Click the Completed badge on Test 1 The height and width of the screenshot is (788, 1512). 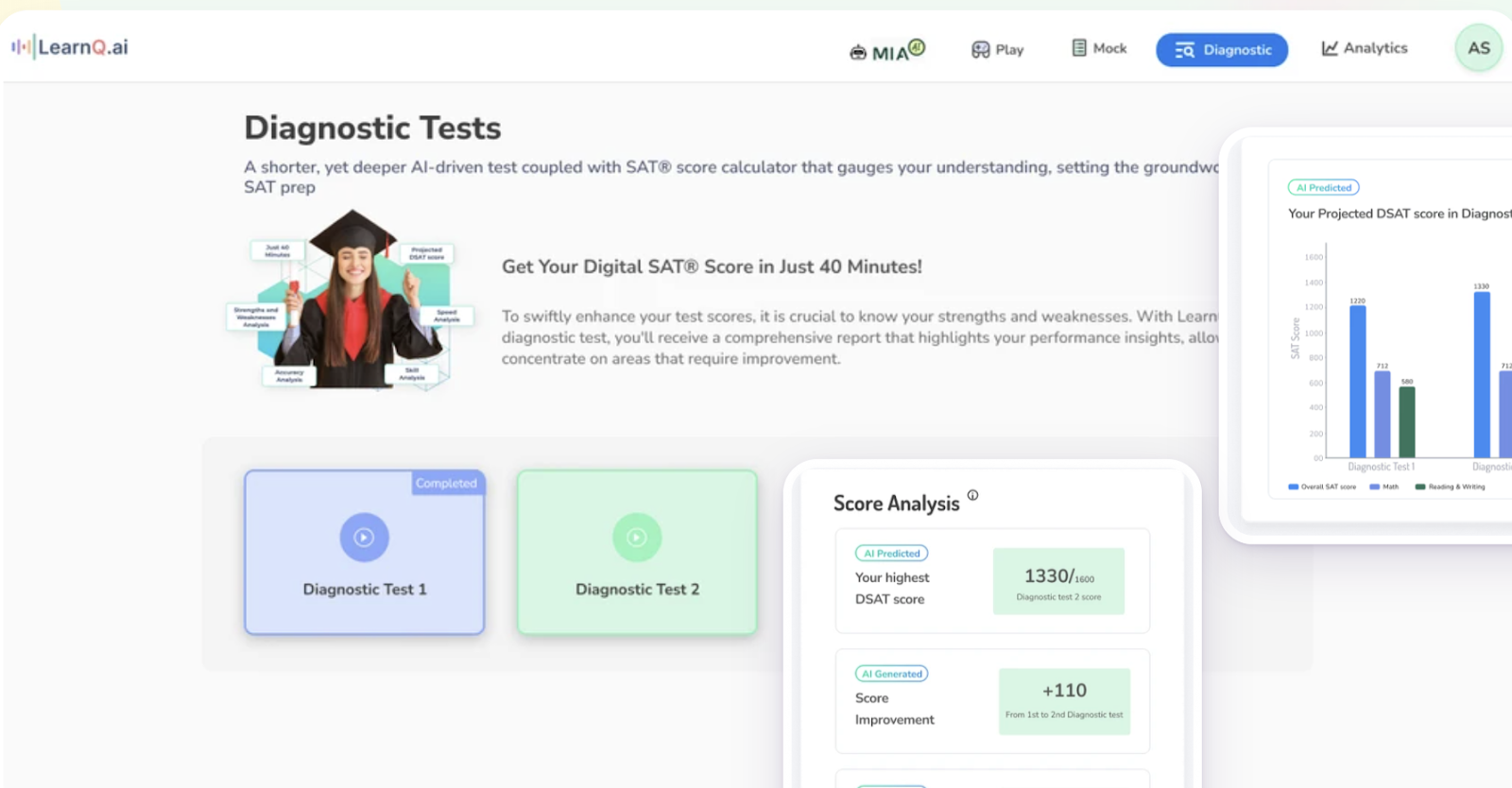tap(447, 483)
